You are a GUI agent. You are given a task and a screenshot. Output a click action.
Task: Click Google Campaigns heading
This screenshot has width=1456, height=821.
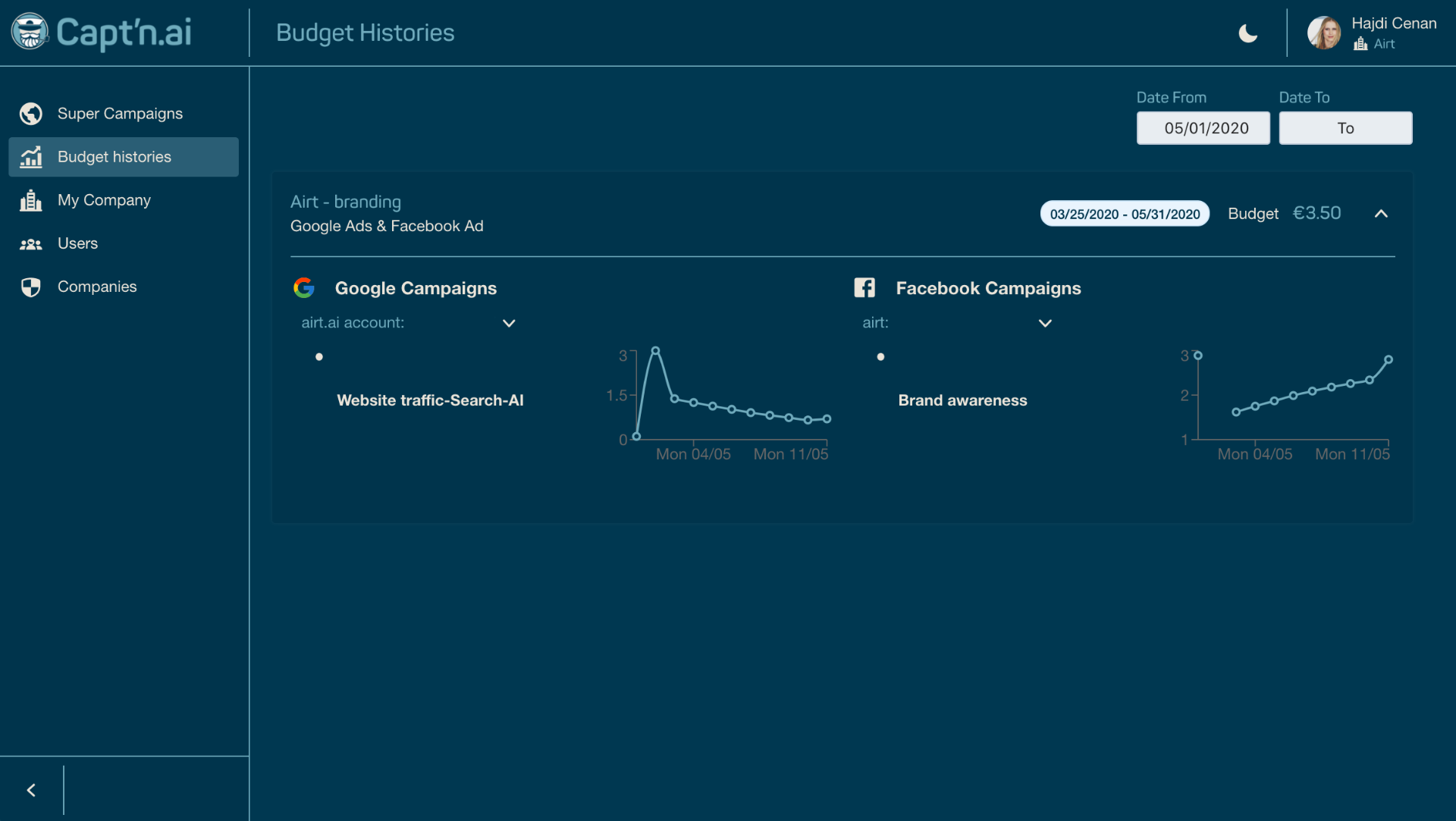(416, 288)
